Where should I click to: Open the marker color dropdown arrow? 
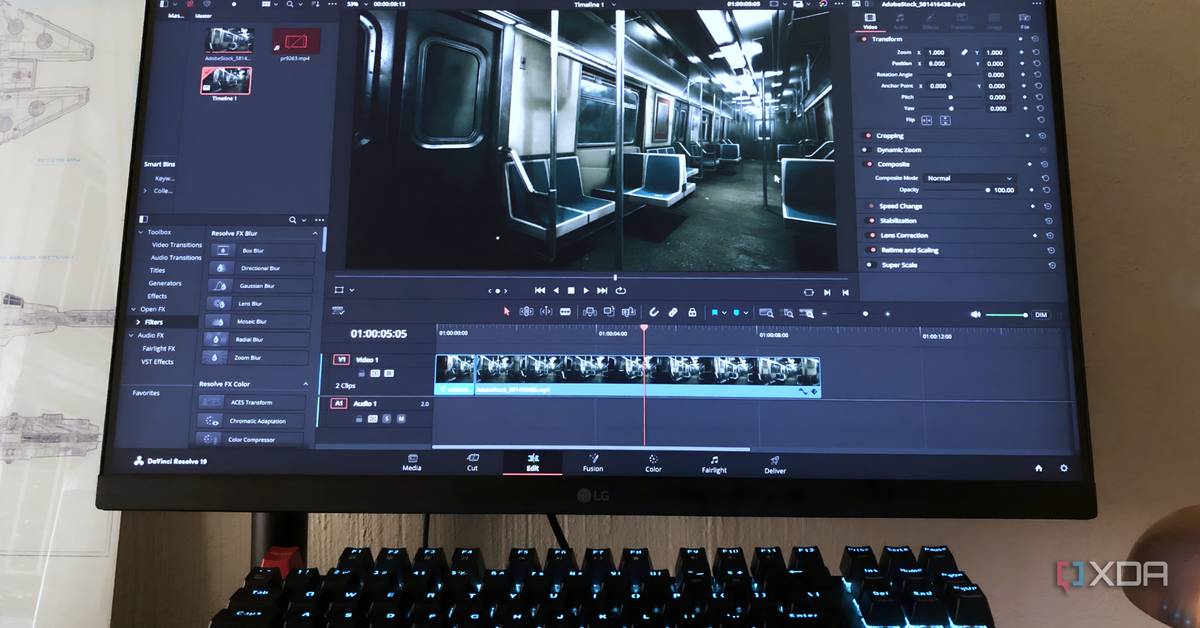coord(745,312)
